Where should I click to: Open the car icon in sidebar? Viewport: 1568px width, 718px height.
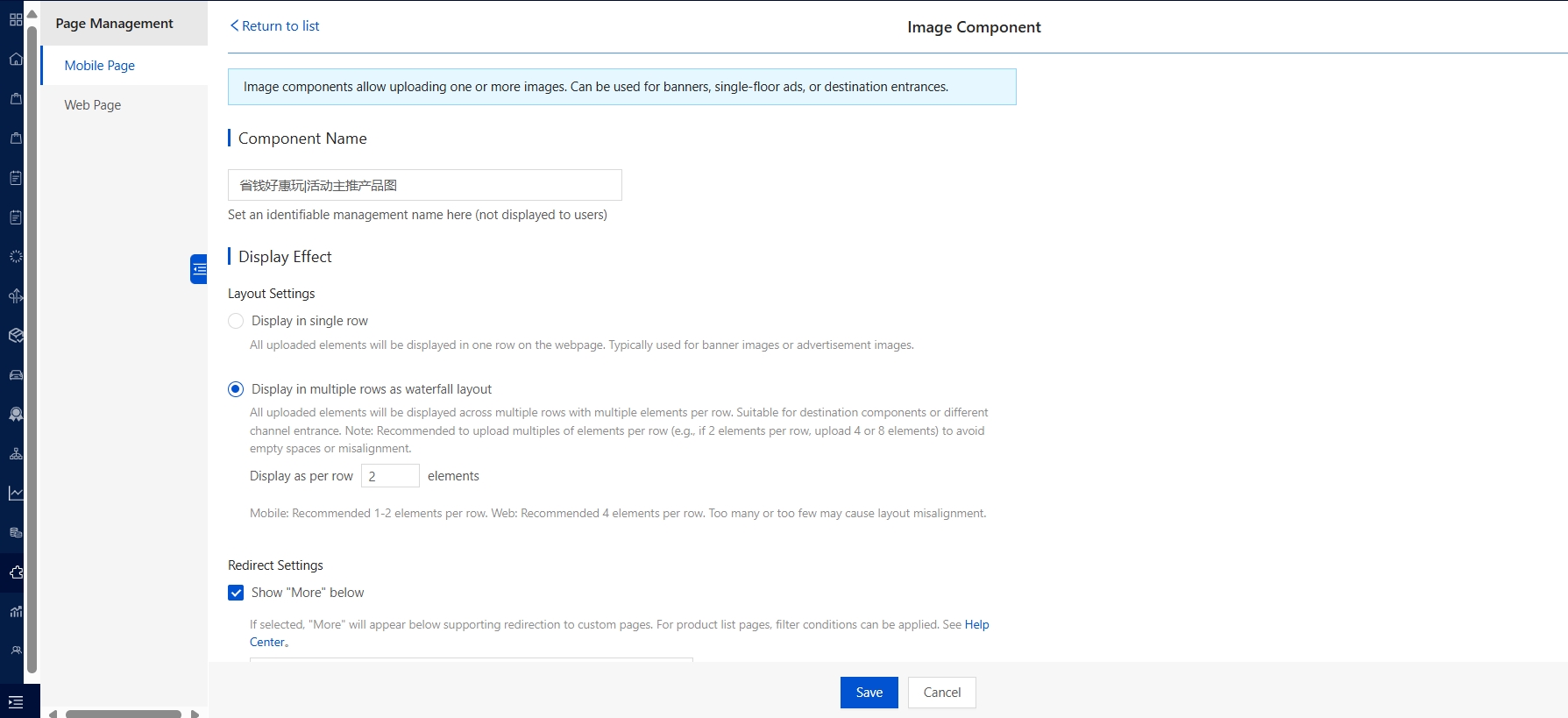click(16, 375)
